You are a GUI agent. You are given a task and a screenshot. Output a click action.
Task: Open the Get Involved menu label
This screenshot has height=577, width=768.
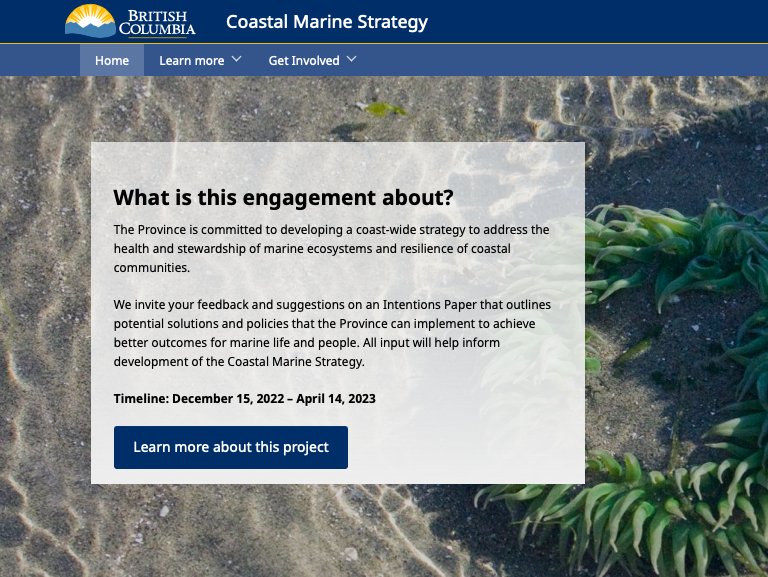[x=304, y=60]
